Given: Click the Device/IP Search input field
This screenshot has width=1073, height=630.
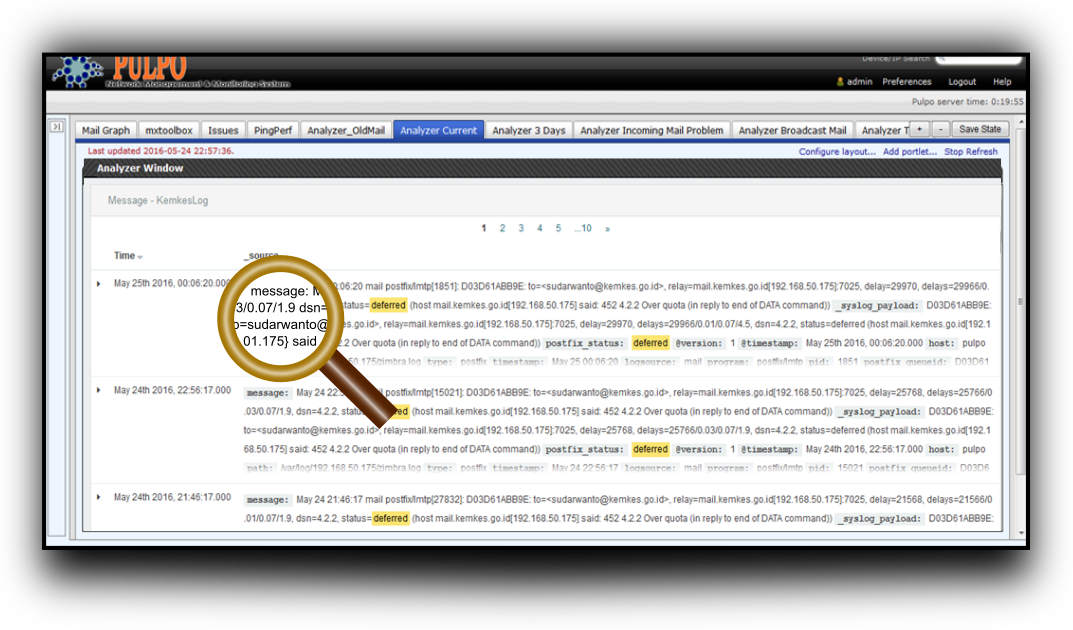Looking at the screenshot, I should point(980,61).
